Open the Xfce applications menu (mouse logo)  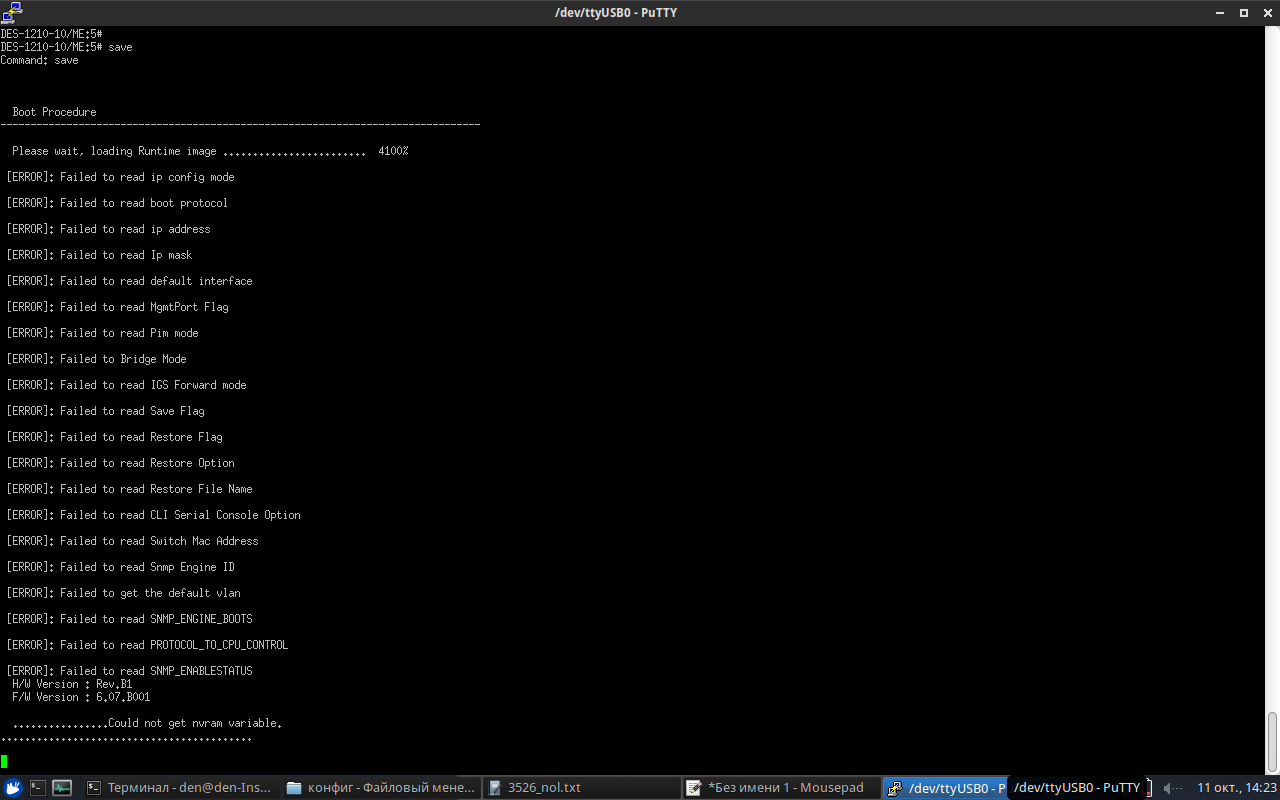pos(13,788)
